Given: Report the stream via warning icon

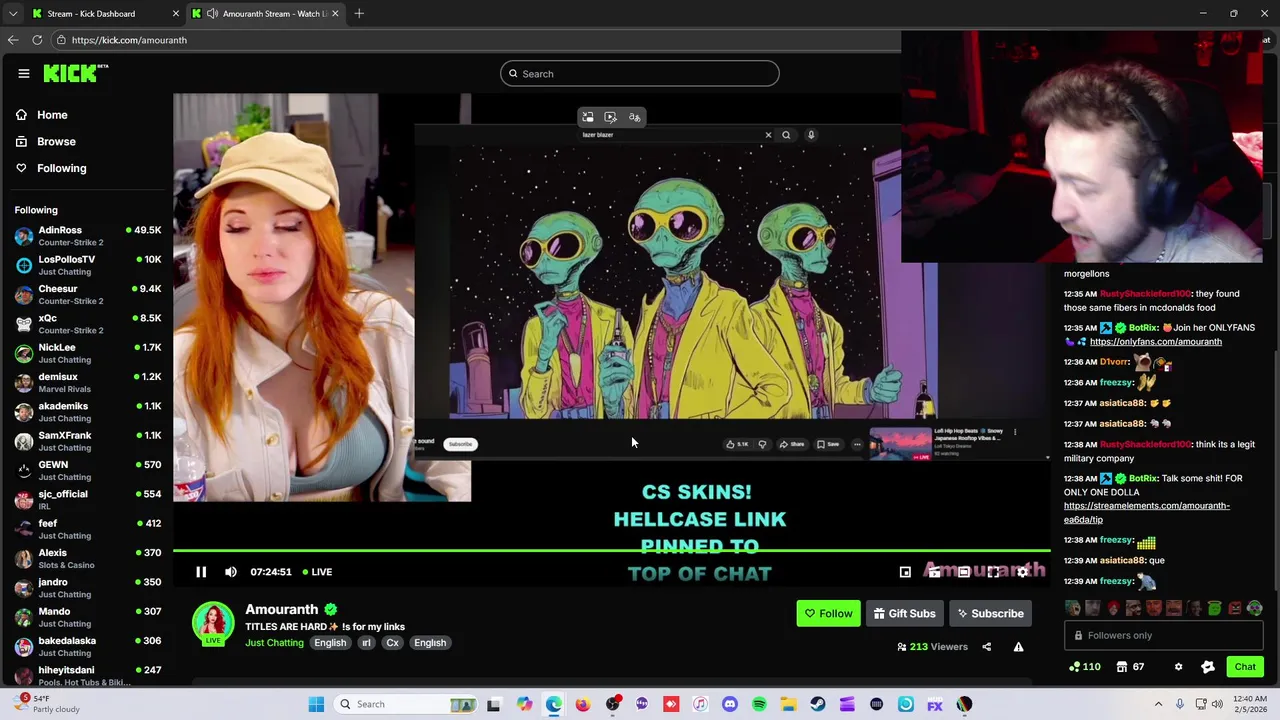Looking at the screenshot, I should click(1018, 647).
